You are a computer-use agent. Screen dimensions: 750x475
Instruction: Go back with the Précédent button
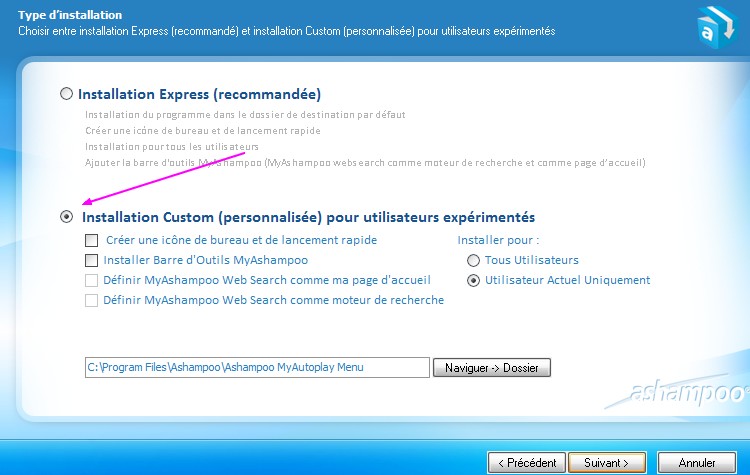tap(527, 463)
